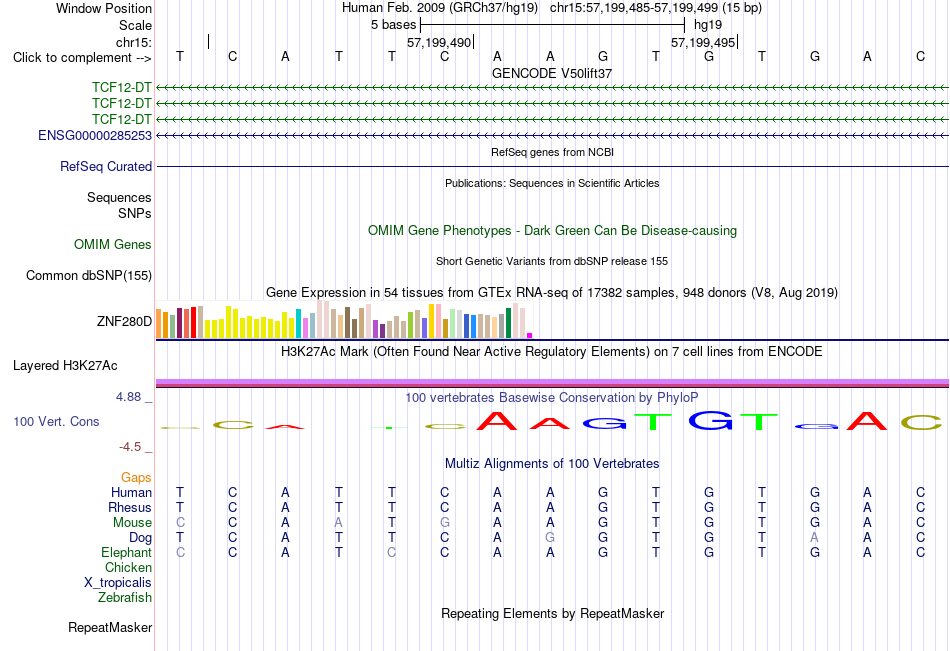This screenshot has width=950, height=651.
Task: Click the faded G in the Dog row
Action: tap(550, 538)
